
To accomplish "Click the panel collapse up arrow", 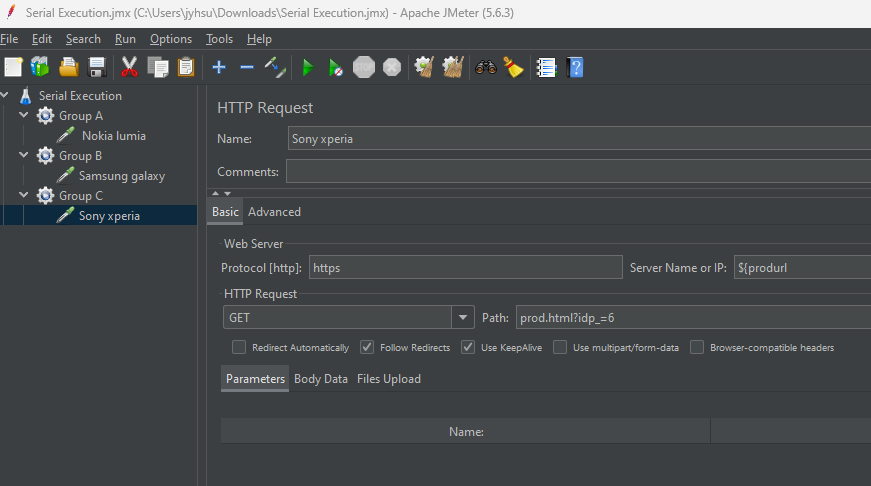I will [x=216, y=193].
